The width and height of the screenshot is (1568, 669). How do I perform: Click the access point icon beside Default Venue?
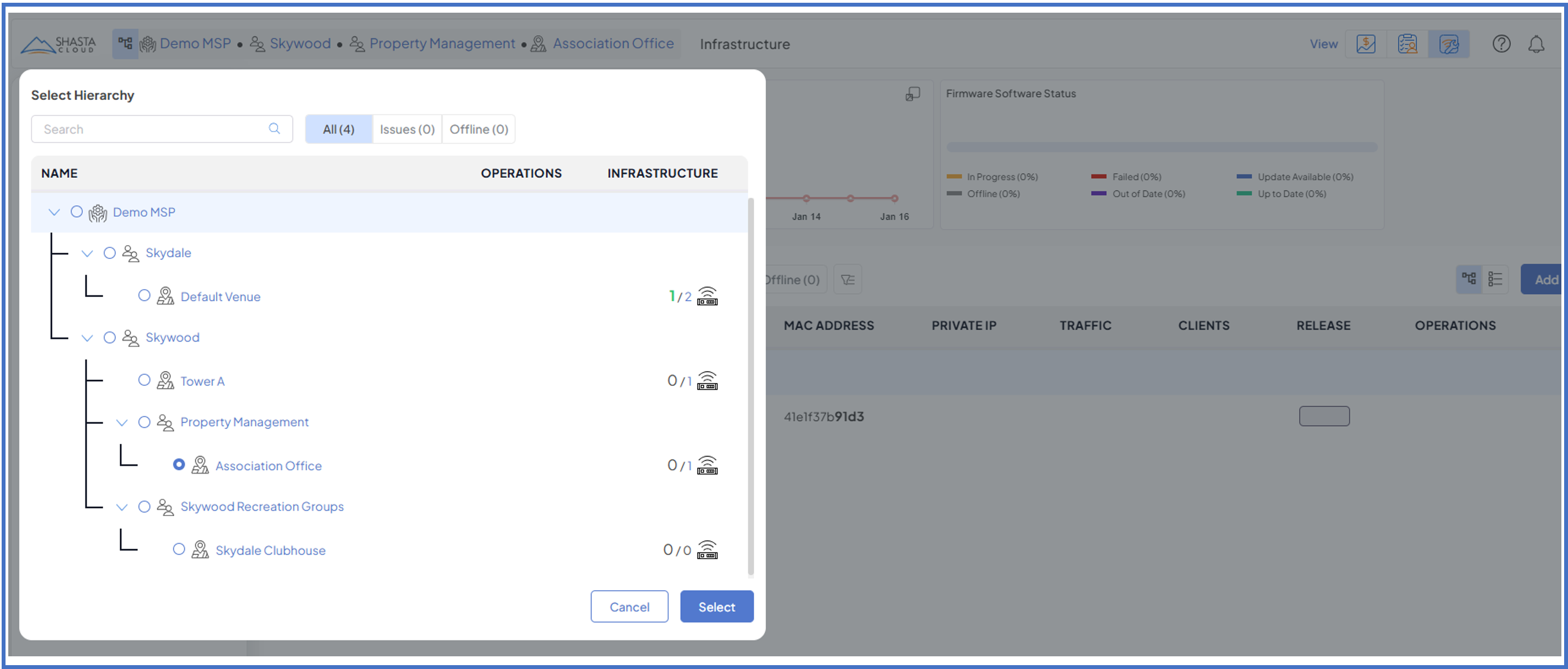[x=707, y=296]
